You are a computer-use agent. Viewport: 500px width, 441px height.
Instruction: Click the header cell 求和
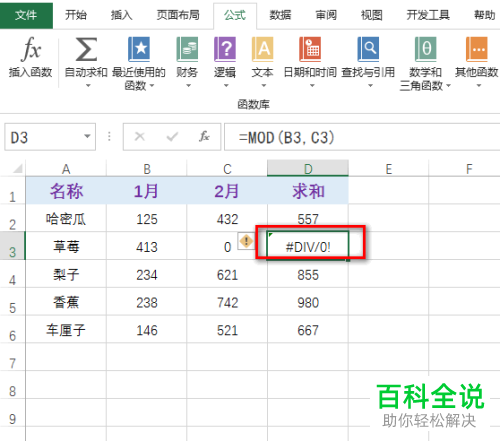click(x=308, y=191)
